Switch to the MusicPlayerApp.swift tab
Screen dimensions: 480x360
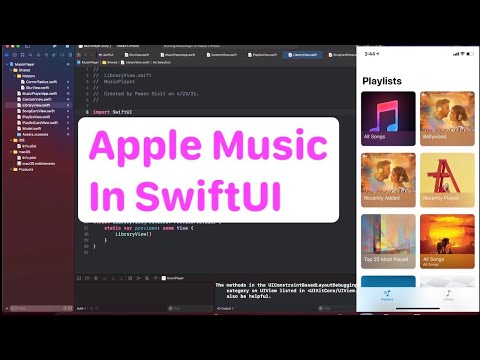(x=178, y=55)
